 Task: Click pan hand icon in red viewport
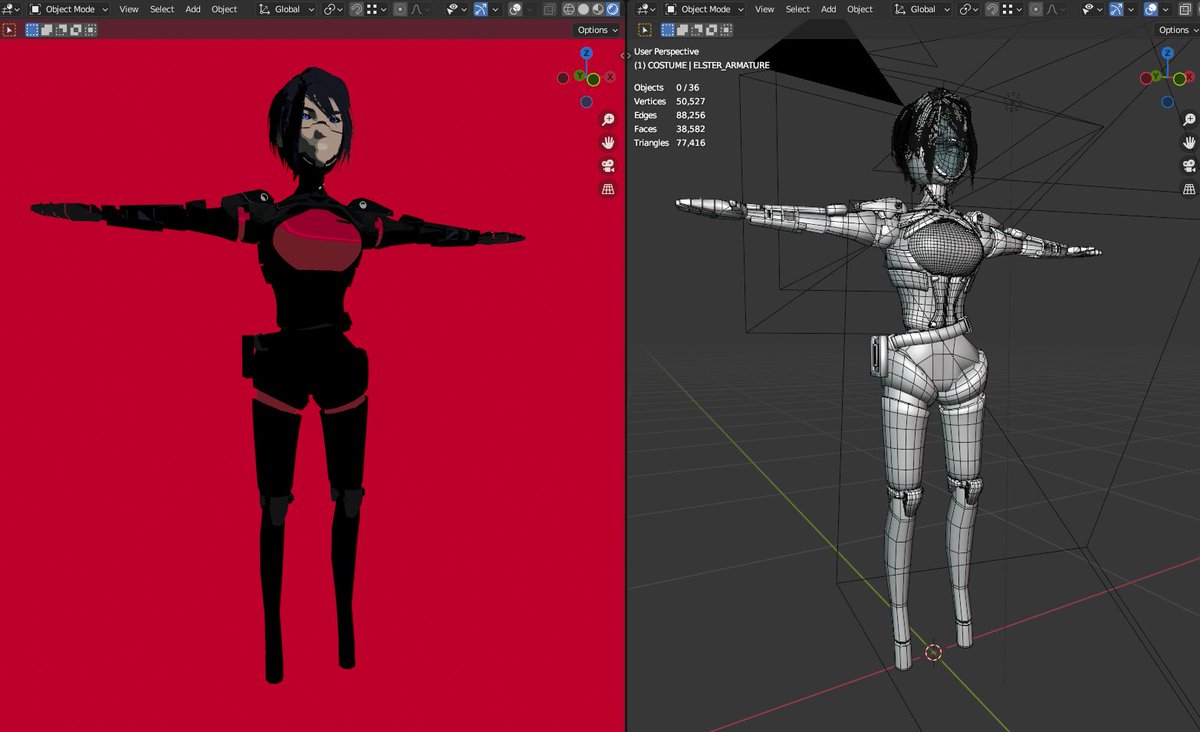coord(608,143)
